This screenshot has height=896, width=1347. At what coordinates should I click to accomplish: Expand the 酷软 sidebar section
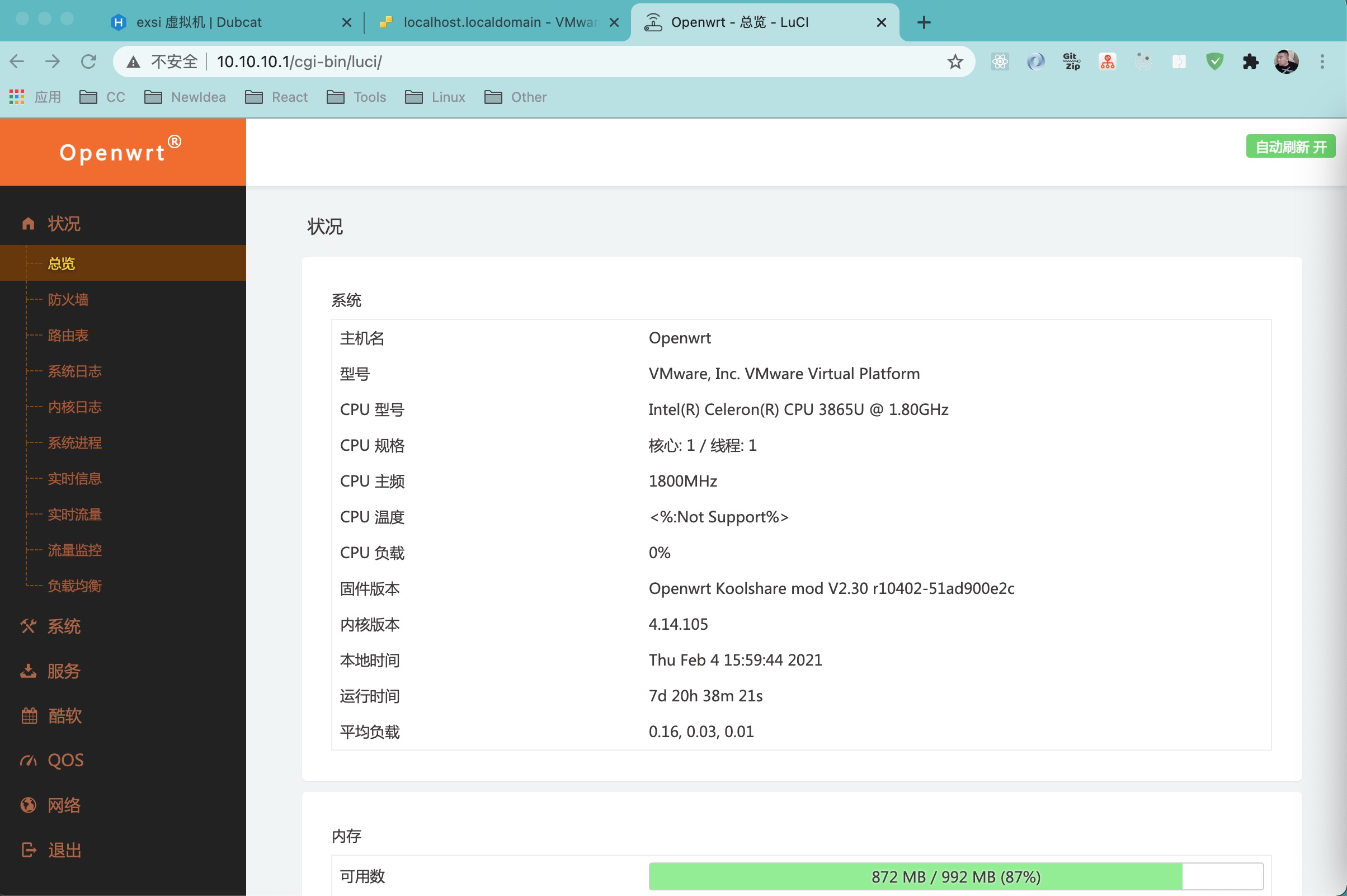point(123,715)
